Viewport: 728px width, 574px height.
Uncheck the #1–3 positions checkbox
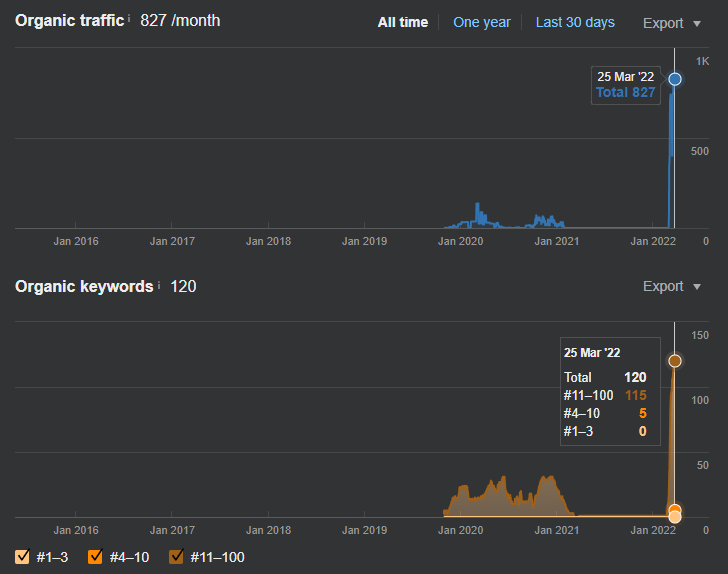coord(22,556)
